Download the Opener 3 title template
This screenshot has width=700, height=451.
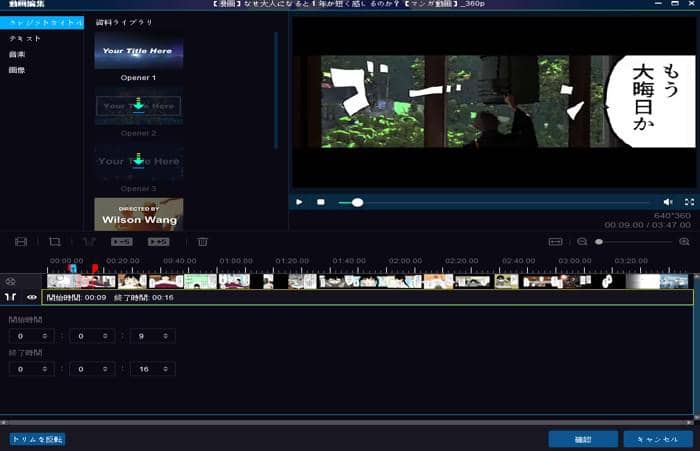(x=138, y=160)
